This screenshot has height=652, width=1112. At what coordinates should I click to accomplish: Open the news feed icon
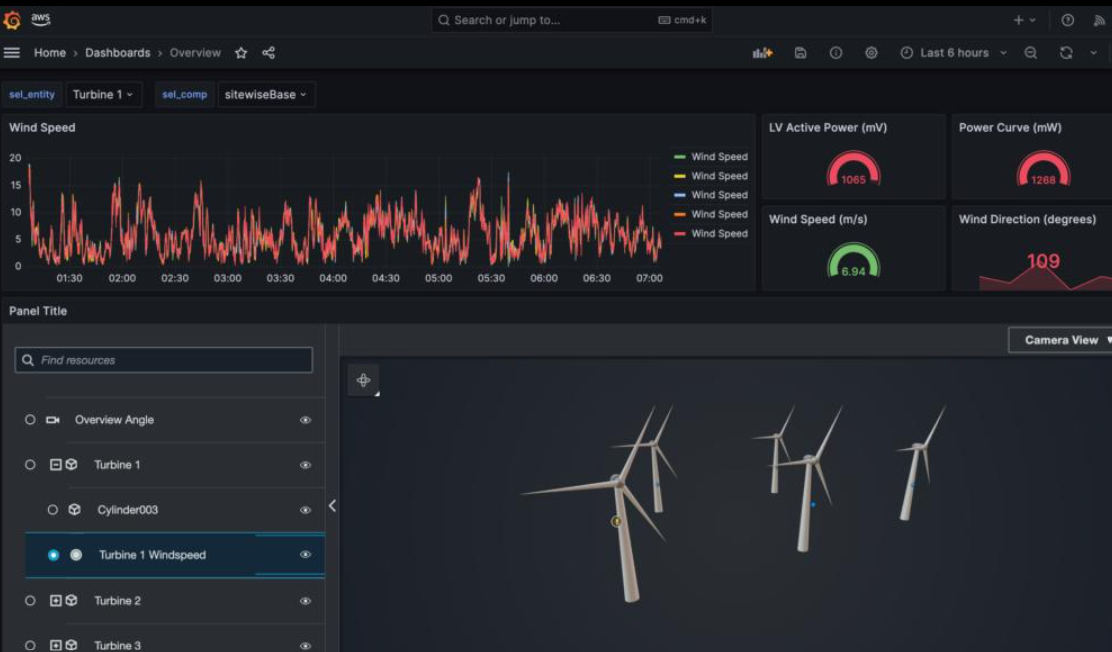[1100, 20]
